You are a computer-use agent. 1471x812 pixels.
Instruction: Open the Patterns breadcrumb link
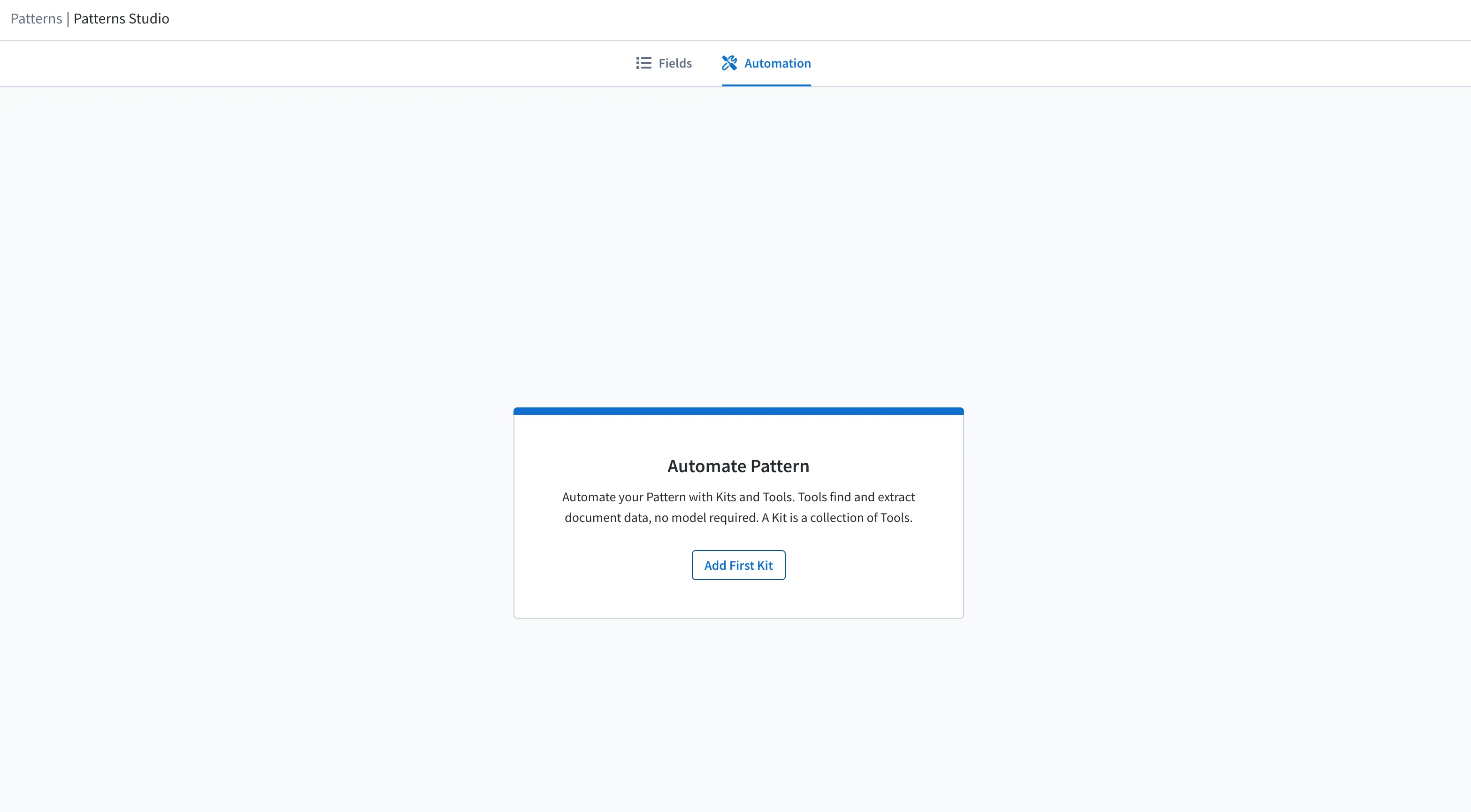click(x=36, y=19)
